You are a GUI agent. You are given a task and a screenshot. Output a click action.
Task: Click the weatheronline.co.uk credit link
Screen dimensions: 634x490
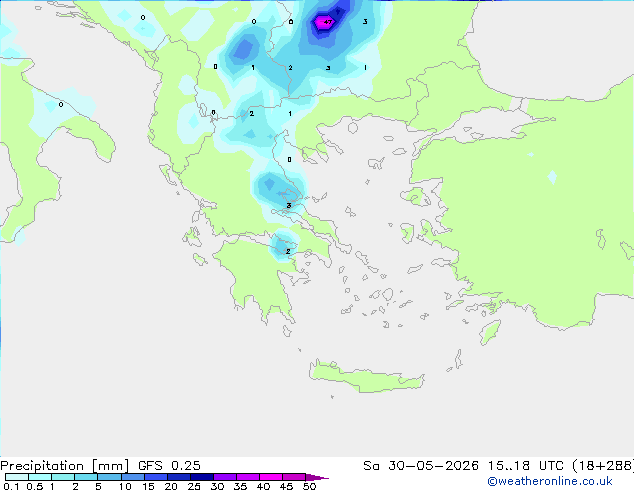[550, 481]
